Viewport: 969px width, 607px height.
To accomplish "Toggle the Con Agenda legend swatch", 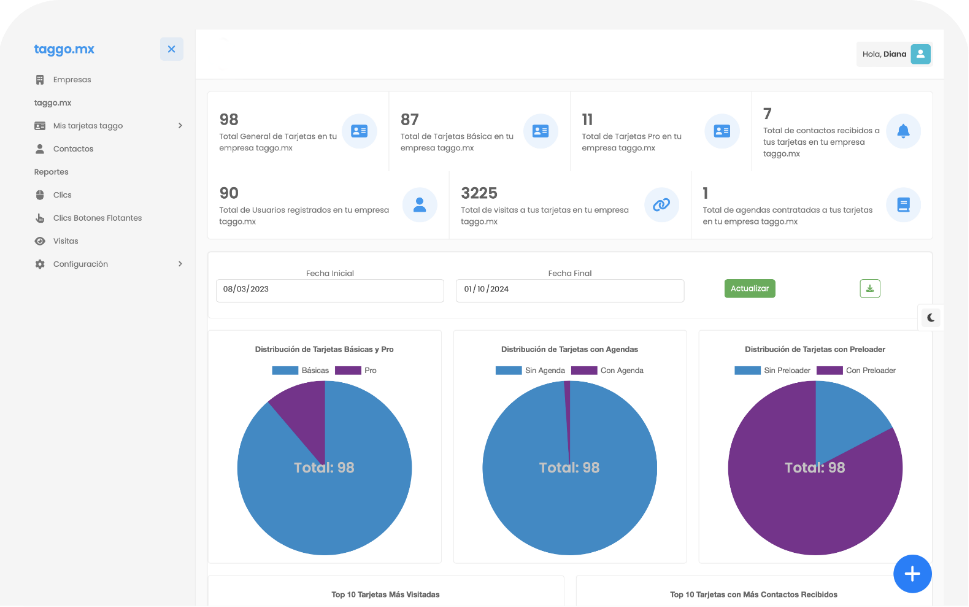I will click(x=584, y=370).
